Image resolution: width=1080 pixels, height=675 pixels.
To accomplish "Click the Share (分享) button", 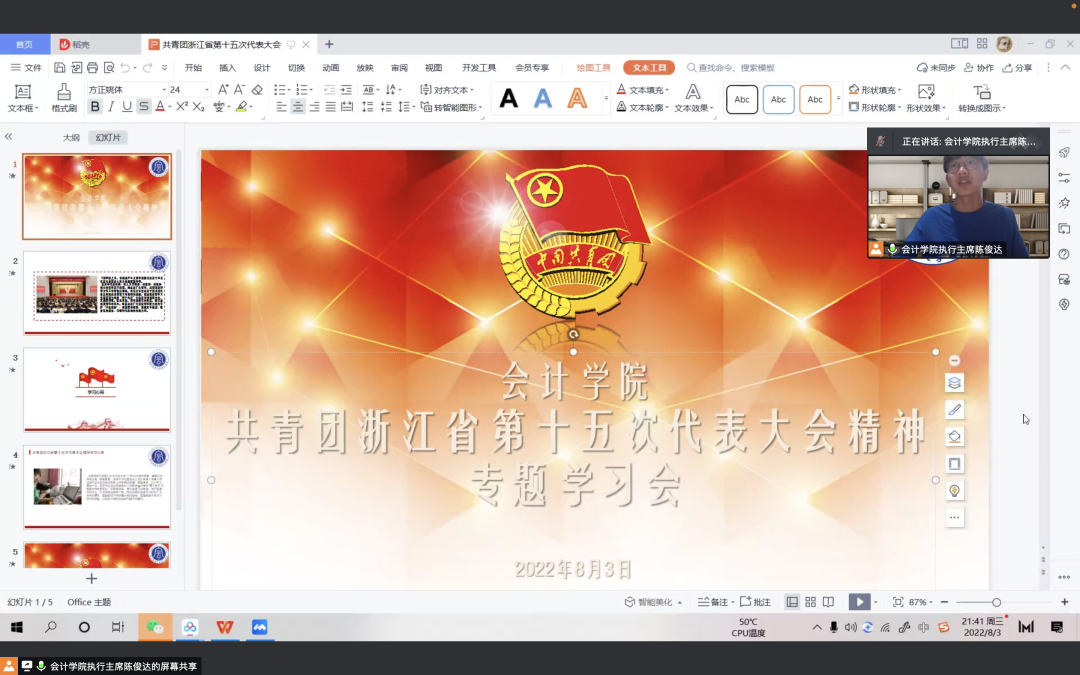I will pyautogui.click(x=1017, y=68).
